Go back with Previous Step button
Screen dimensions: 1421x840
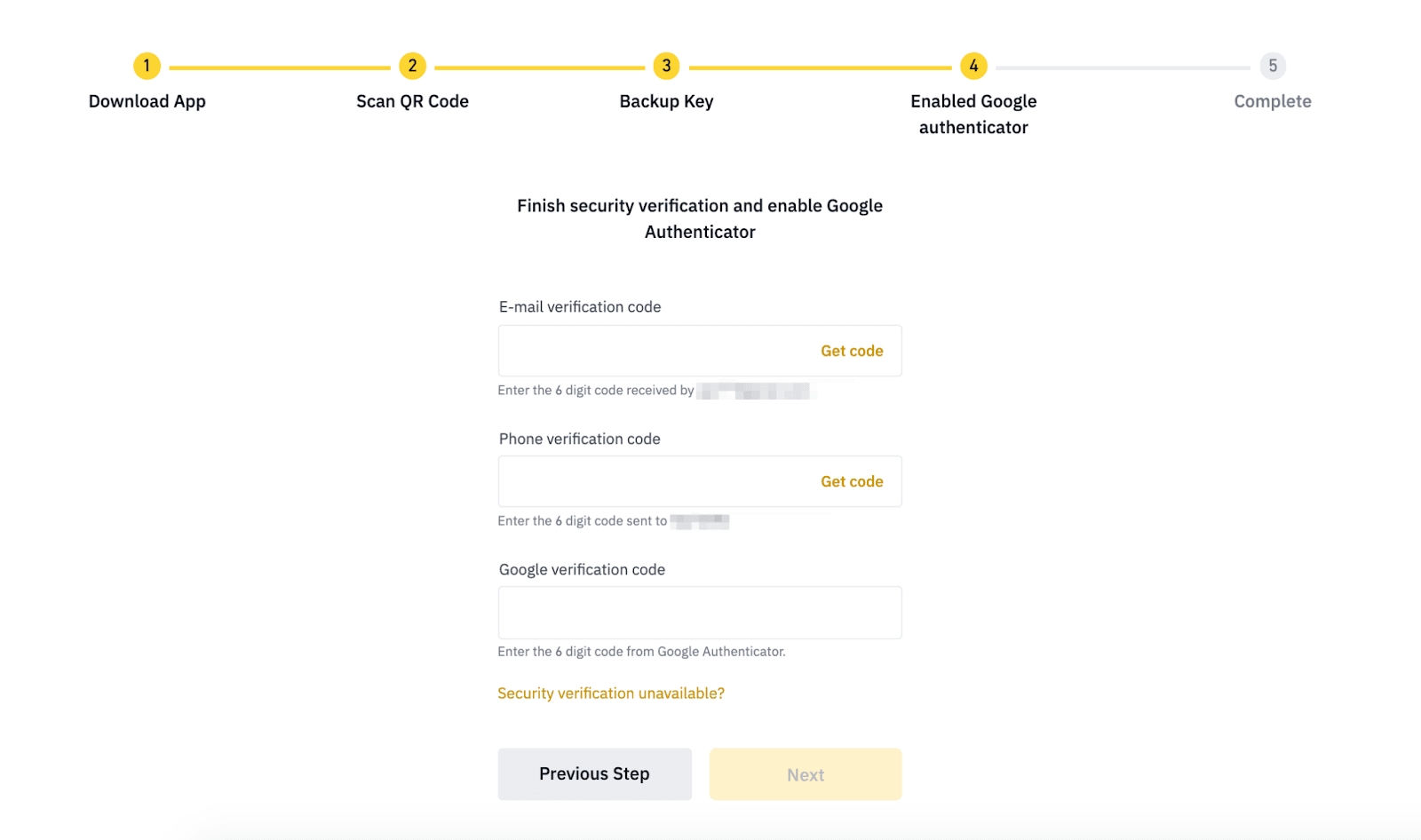[594, 774]
